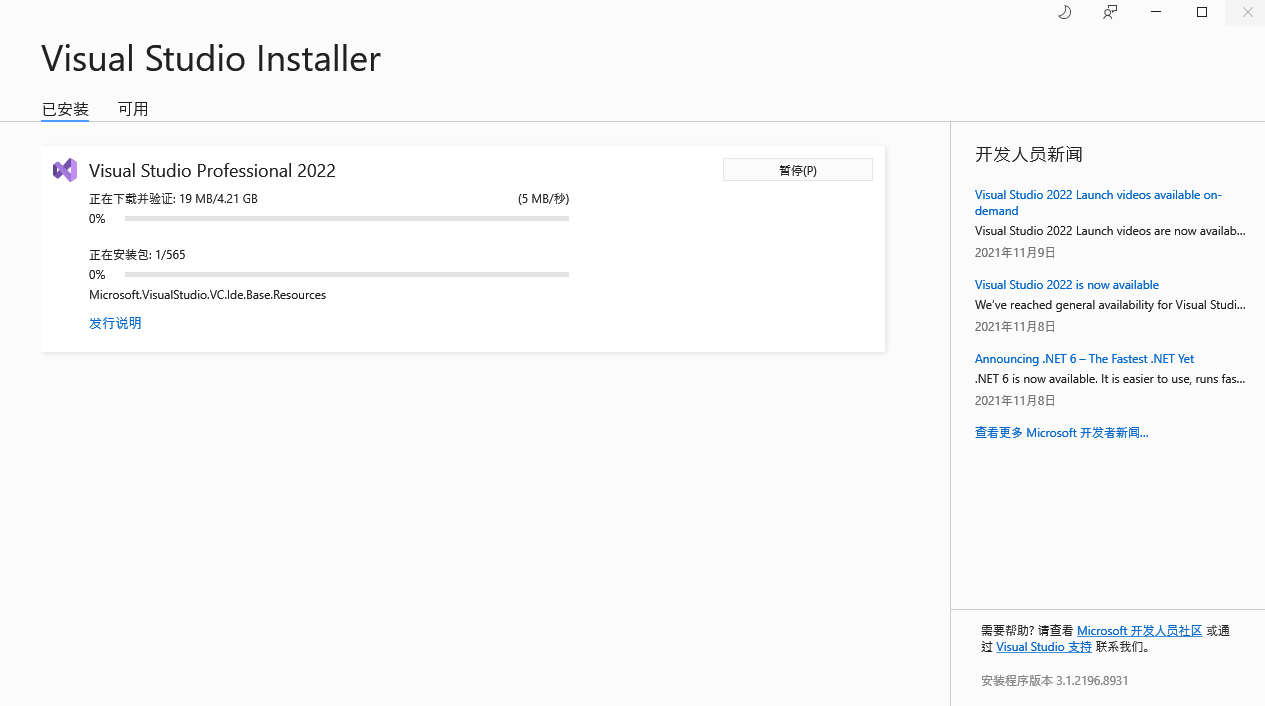Toggle the dark theme moon icon
The height and width of the screenshot is (706, 1265).
[x=1064, y=12]
